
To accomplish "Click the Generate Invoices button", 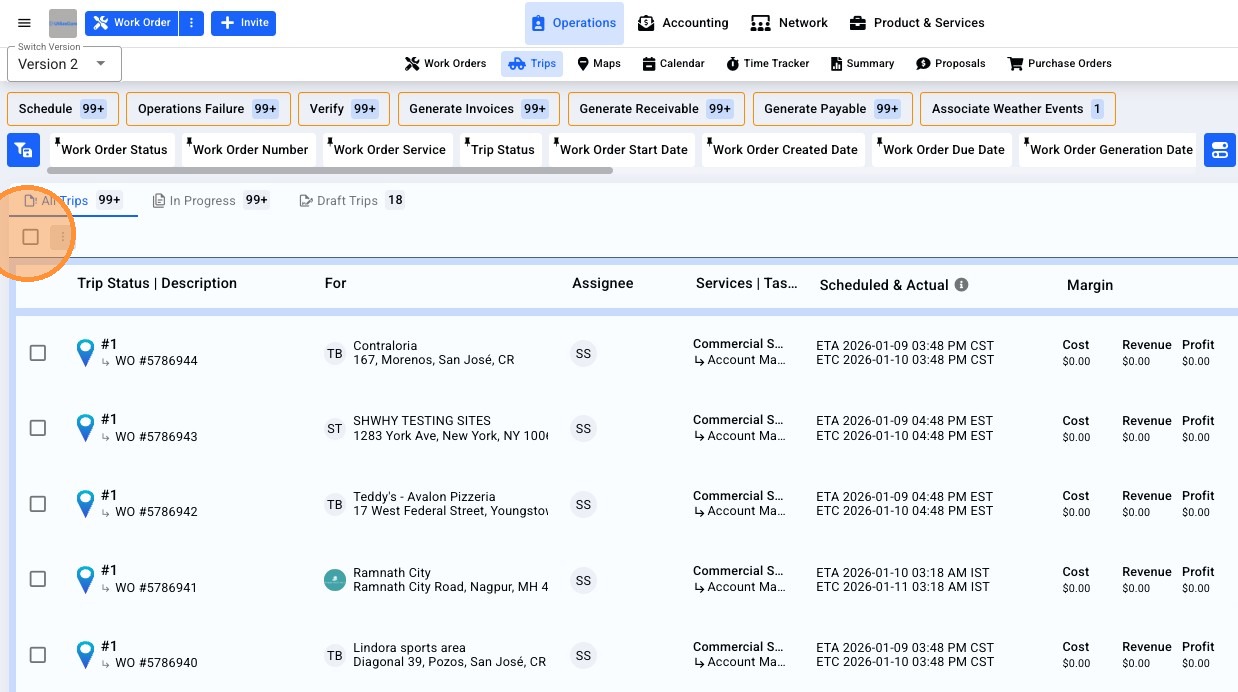I will pyautogui.click(x=478, y=109).
